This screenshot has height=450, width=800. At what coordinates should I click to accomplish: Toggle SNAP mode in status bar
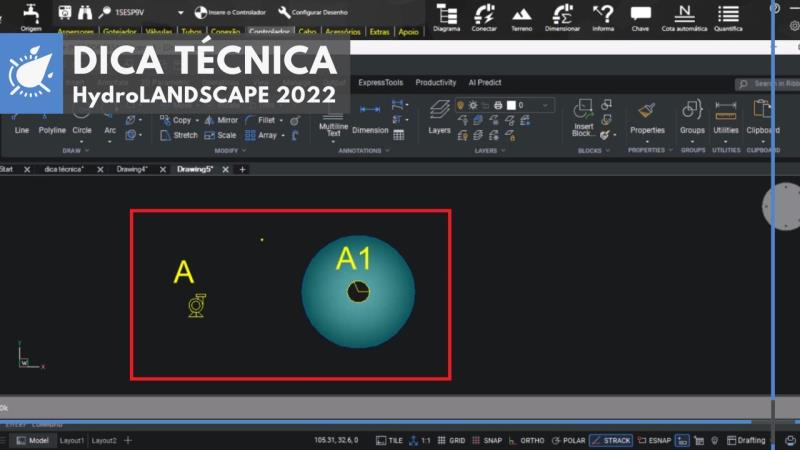[x=487, y=440]
